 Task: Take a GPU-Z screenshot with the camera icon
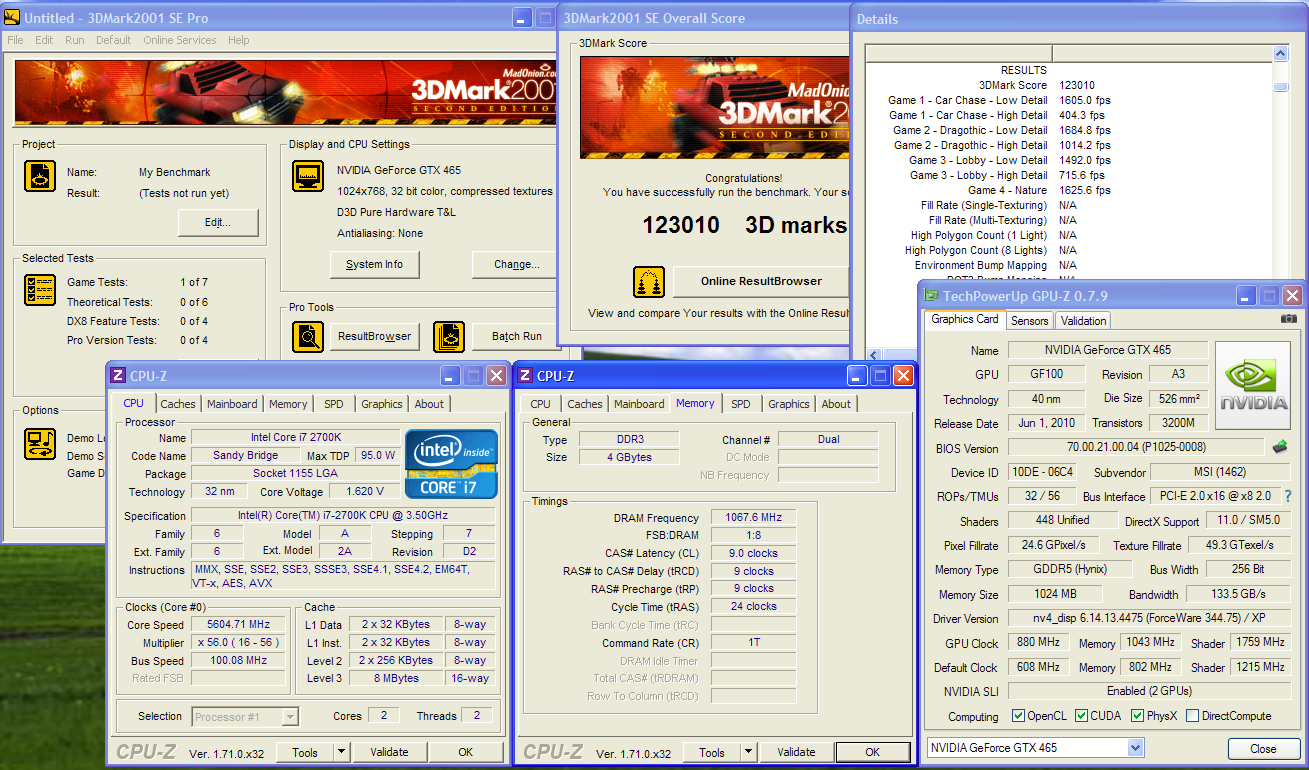coord(1289,319)
